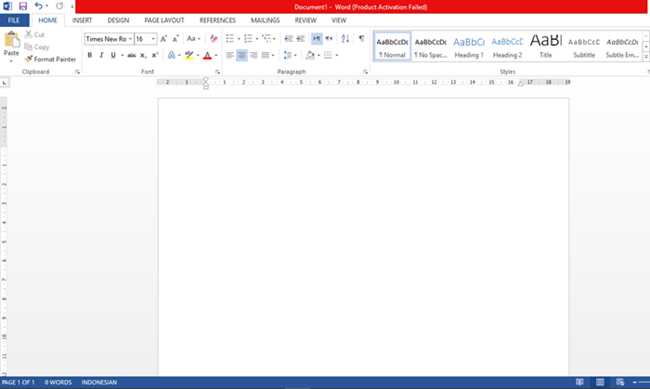The width and height of the screenshot is (650, 389).
Task: Toggle Bold formatting
Action: [90, 55]
